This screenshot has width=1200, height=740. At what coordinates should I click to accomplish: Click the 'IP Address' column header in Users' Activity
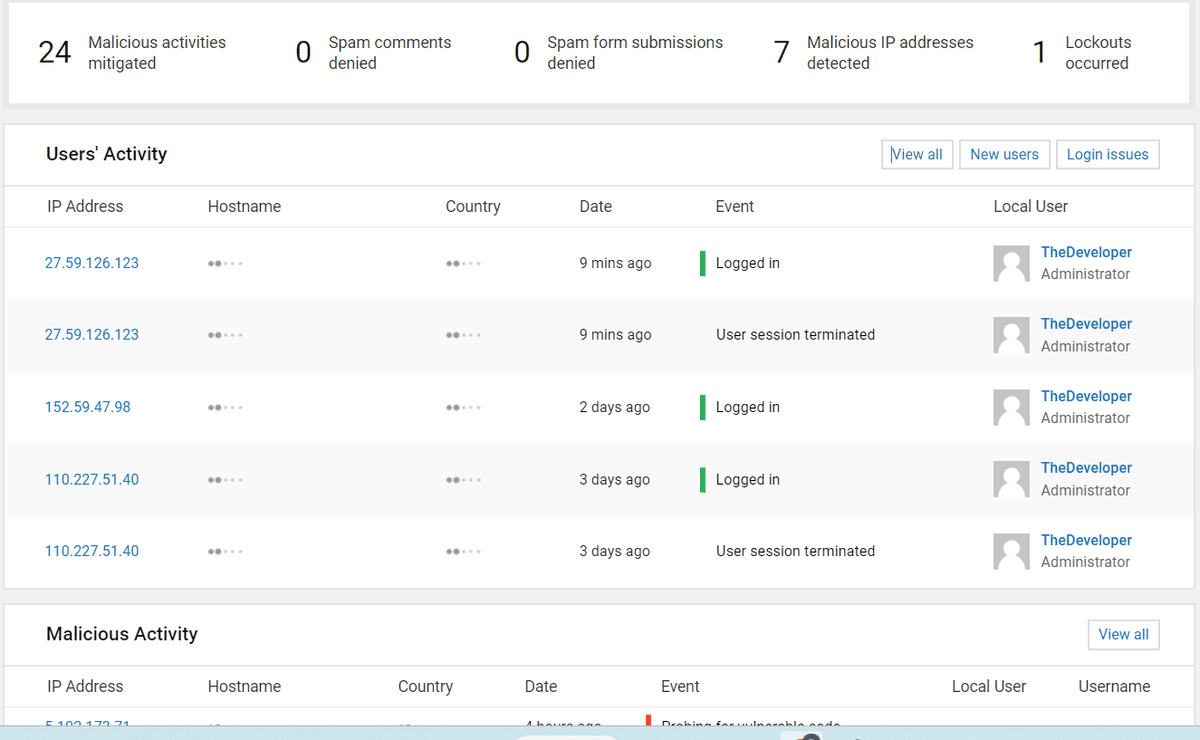(85, 206)
